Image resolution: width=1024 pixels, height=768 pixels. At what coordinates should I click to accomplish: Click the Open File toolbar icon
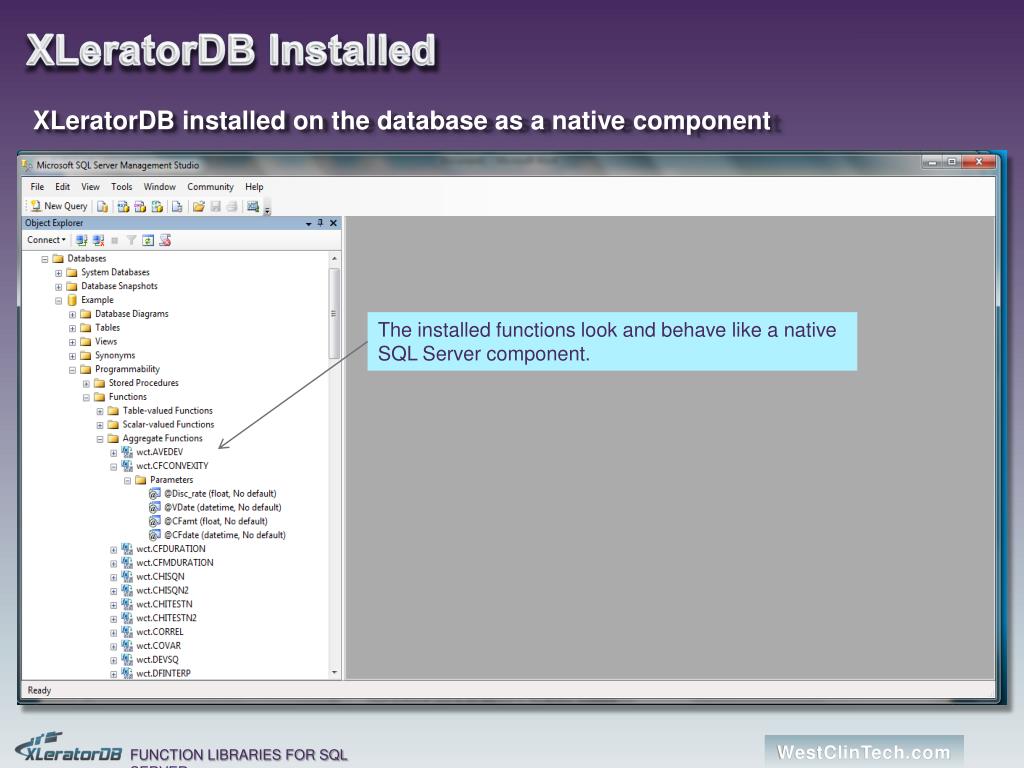point(199,206)
